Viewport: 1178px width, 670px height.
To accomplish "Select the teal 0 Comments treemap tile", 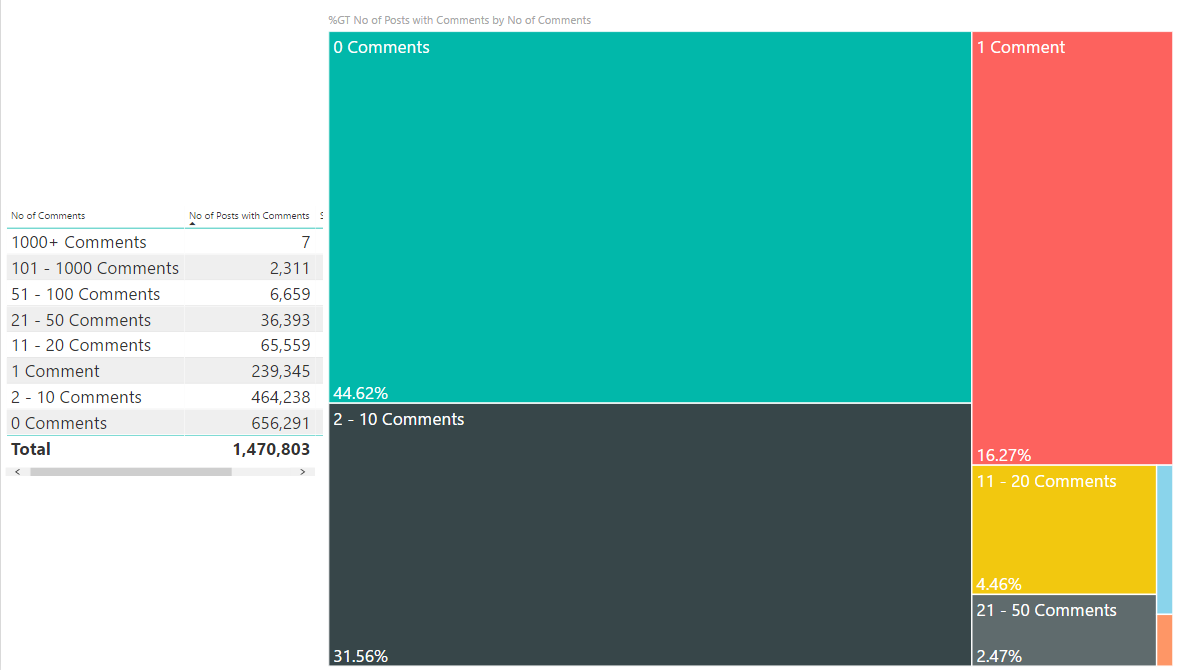I will (x=650, y=217).
